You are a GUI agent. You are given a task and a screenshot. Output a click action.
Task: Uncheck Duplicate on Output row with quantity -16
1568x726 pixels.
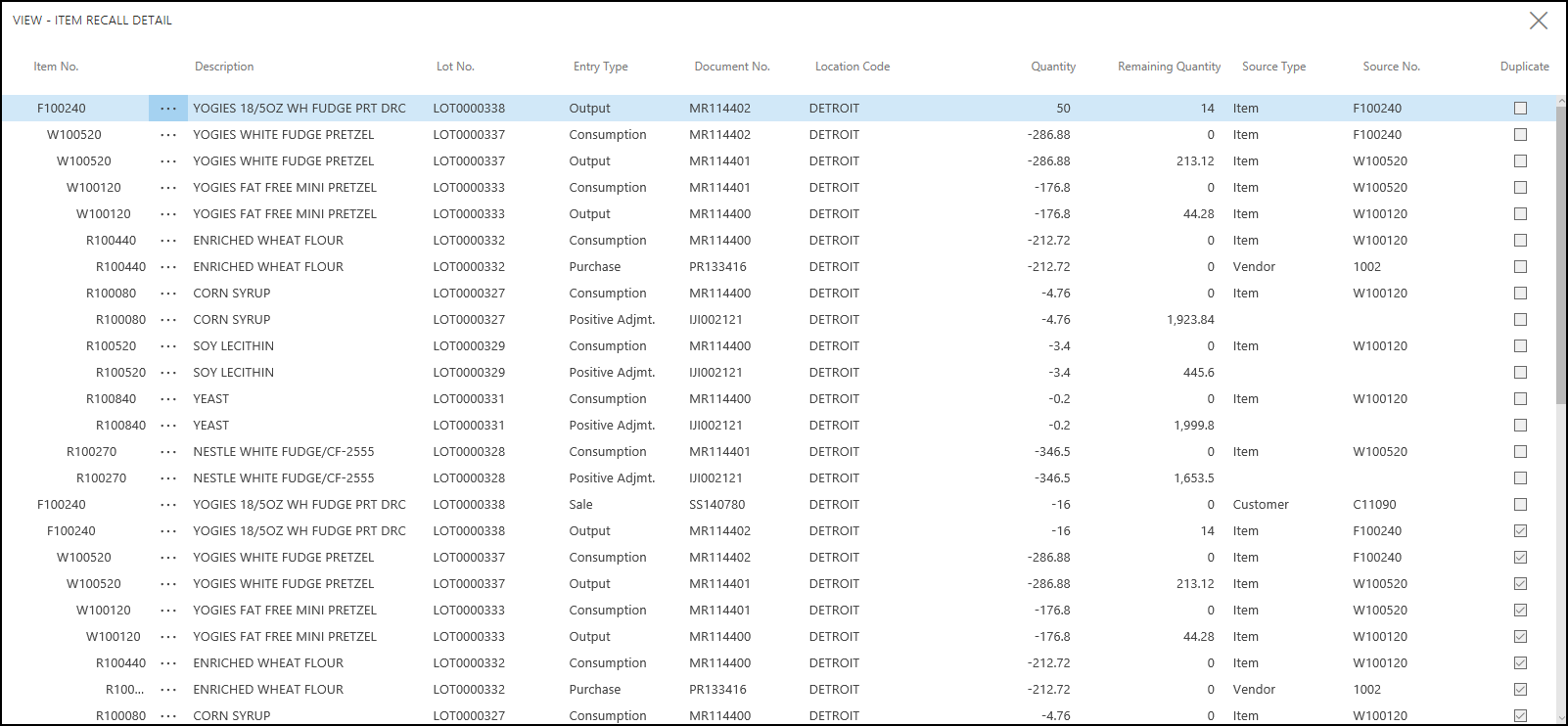tap(1520, 531)
